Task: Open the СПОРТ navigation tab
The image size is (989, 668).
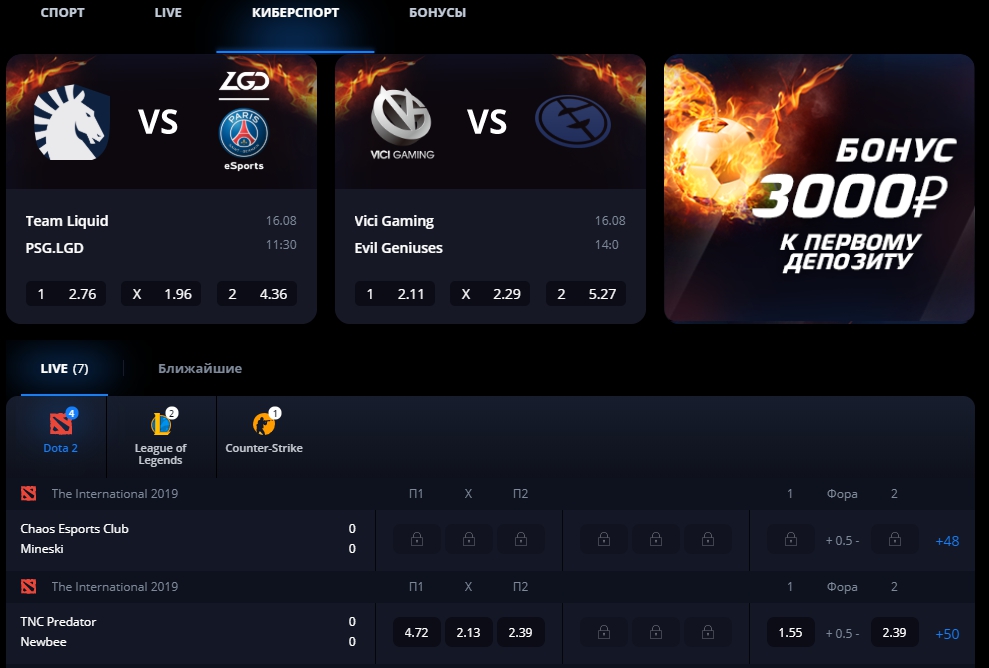Action: pyautogui.click(x=62, y=13)
